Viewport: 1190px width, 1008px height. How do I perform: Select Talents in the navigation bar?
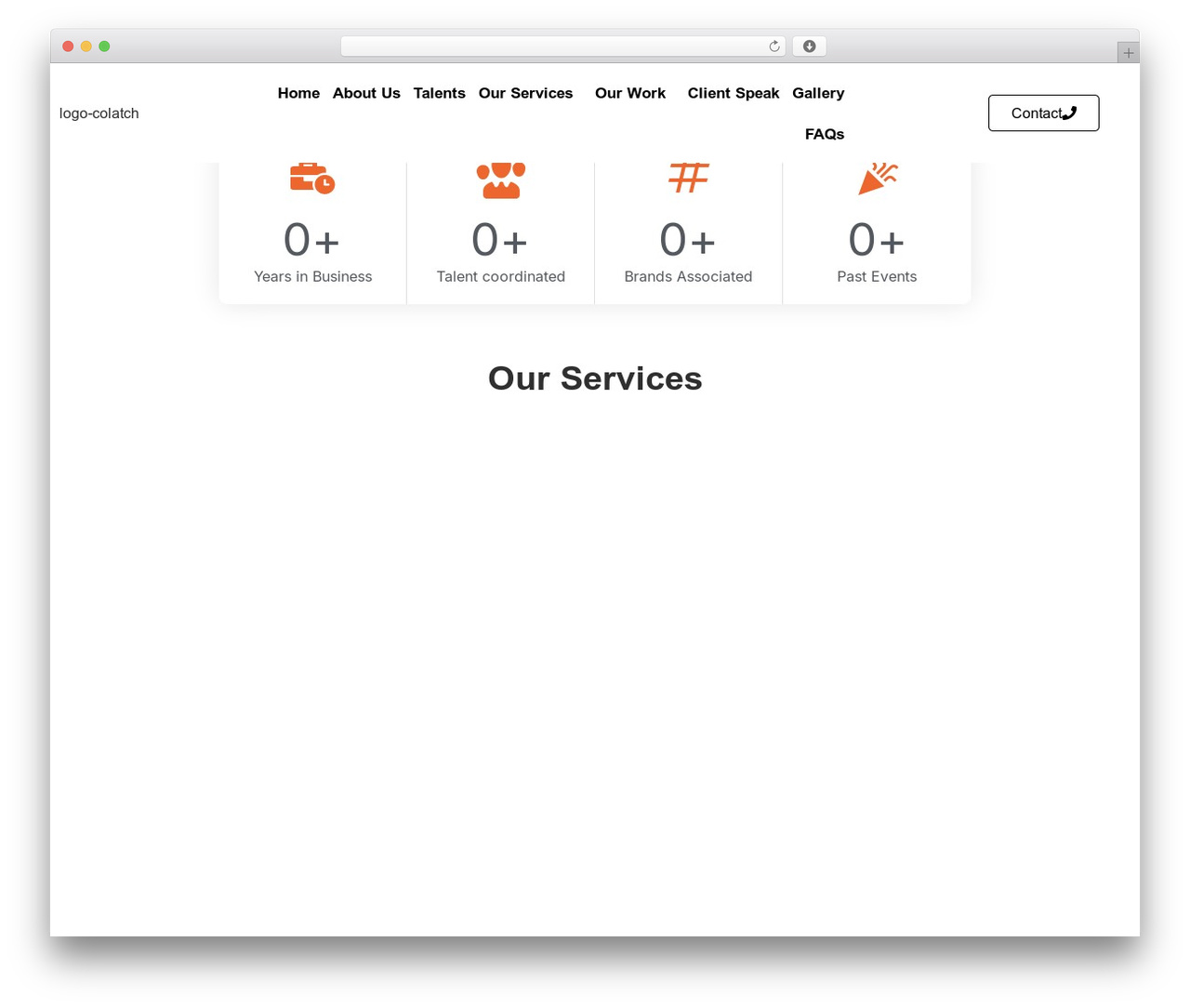point(440,93)
